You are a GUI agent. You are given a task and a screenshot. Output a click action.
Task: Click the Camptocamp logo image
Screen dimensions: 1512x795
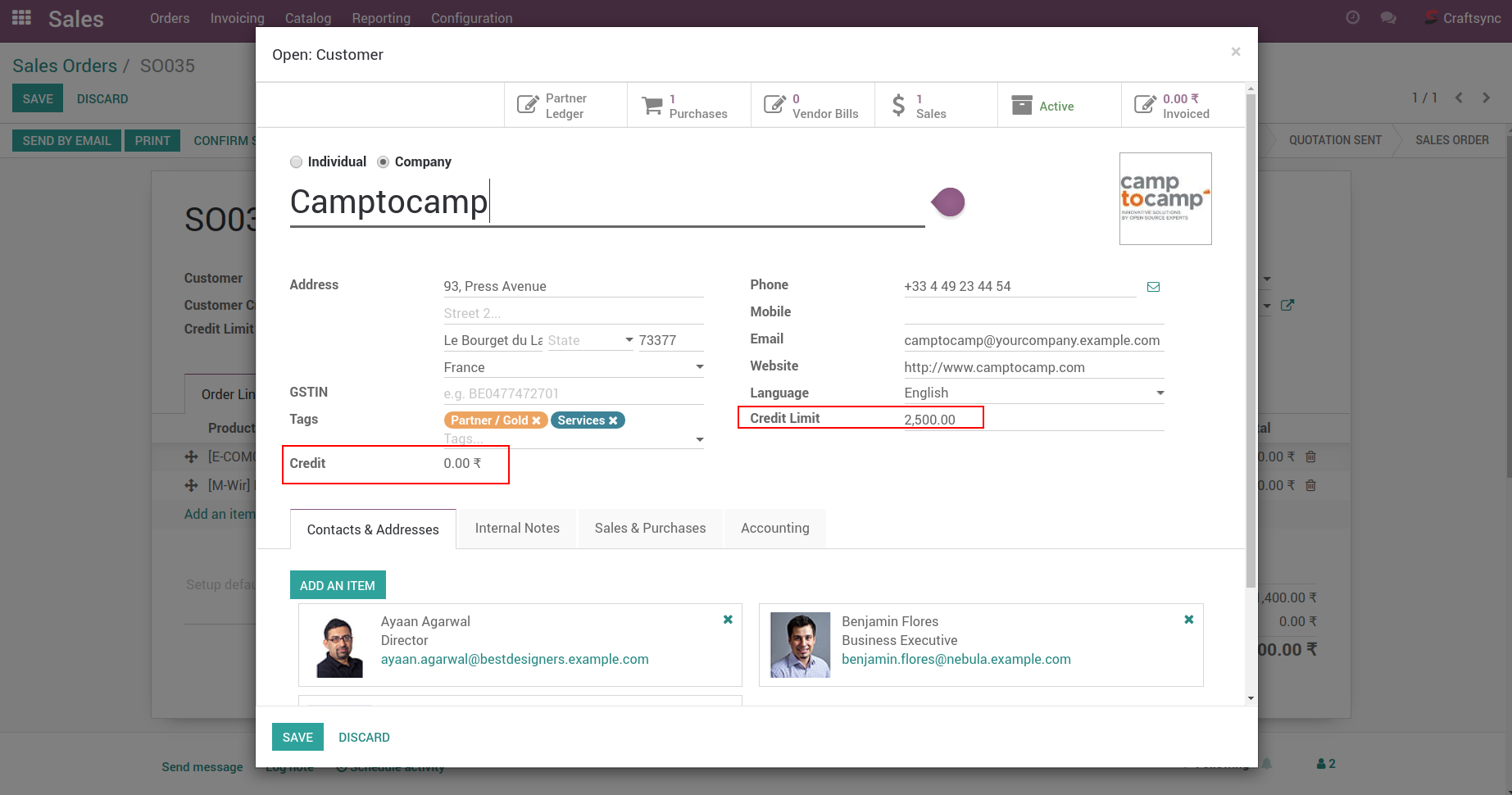(x=1165, y=198)
